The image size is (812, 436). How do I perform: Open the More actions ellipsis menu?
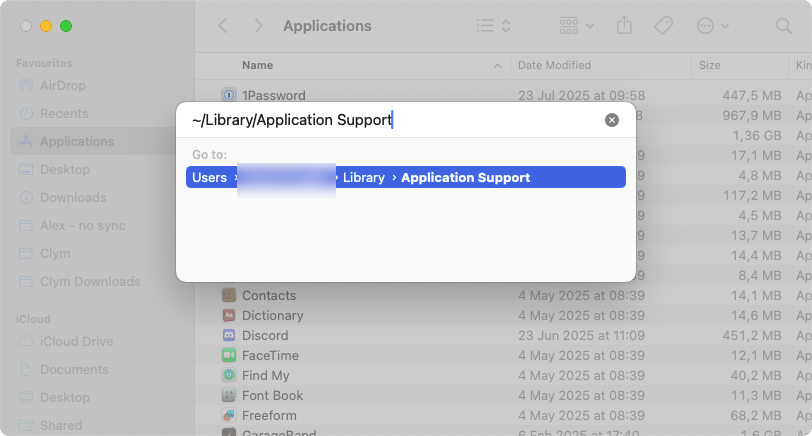713,26
